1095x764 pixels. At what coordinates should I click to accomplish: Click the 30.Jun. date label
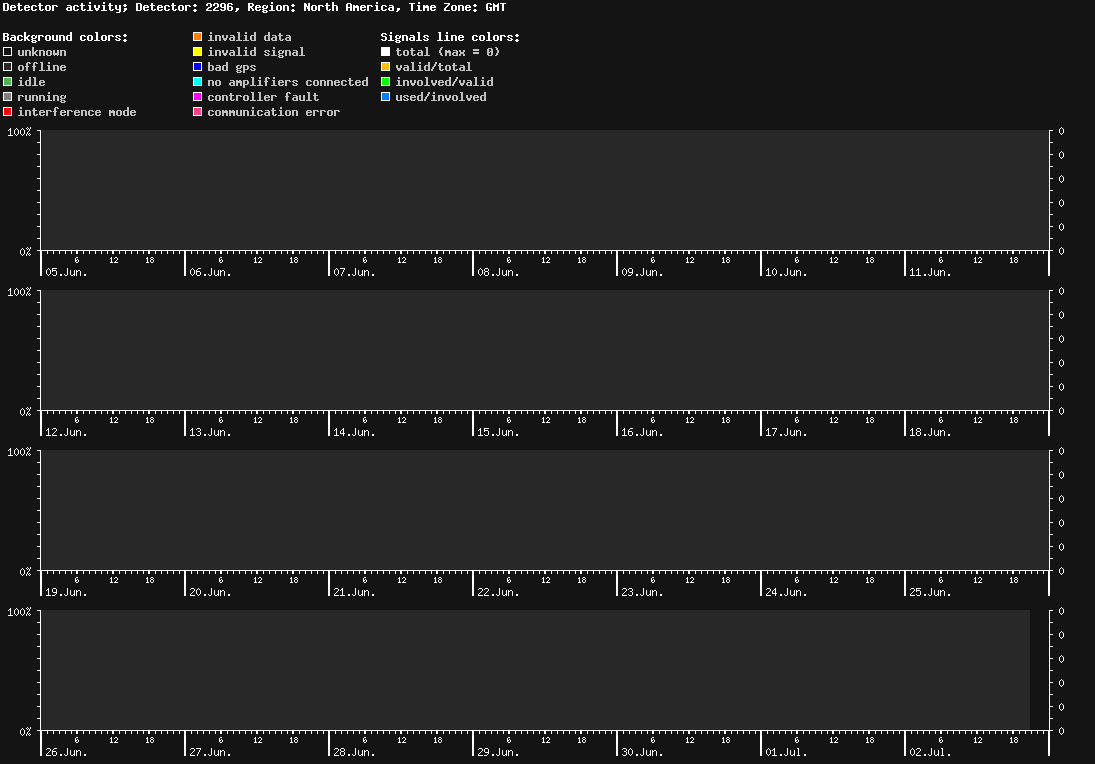pyautogui.click(x=642, y=752)
